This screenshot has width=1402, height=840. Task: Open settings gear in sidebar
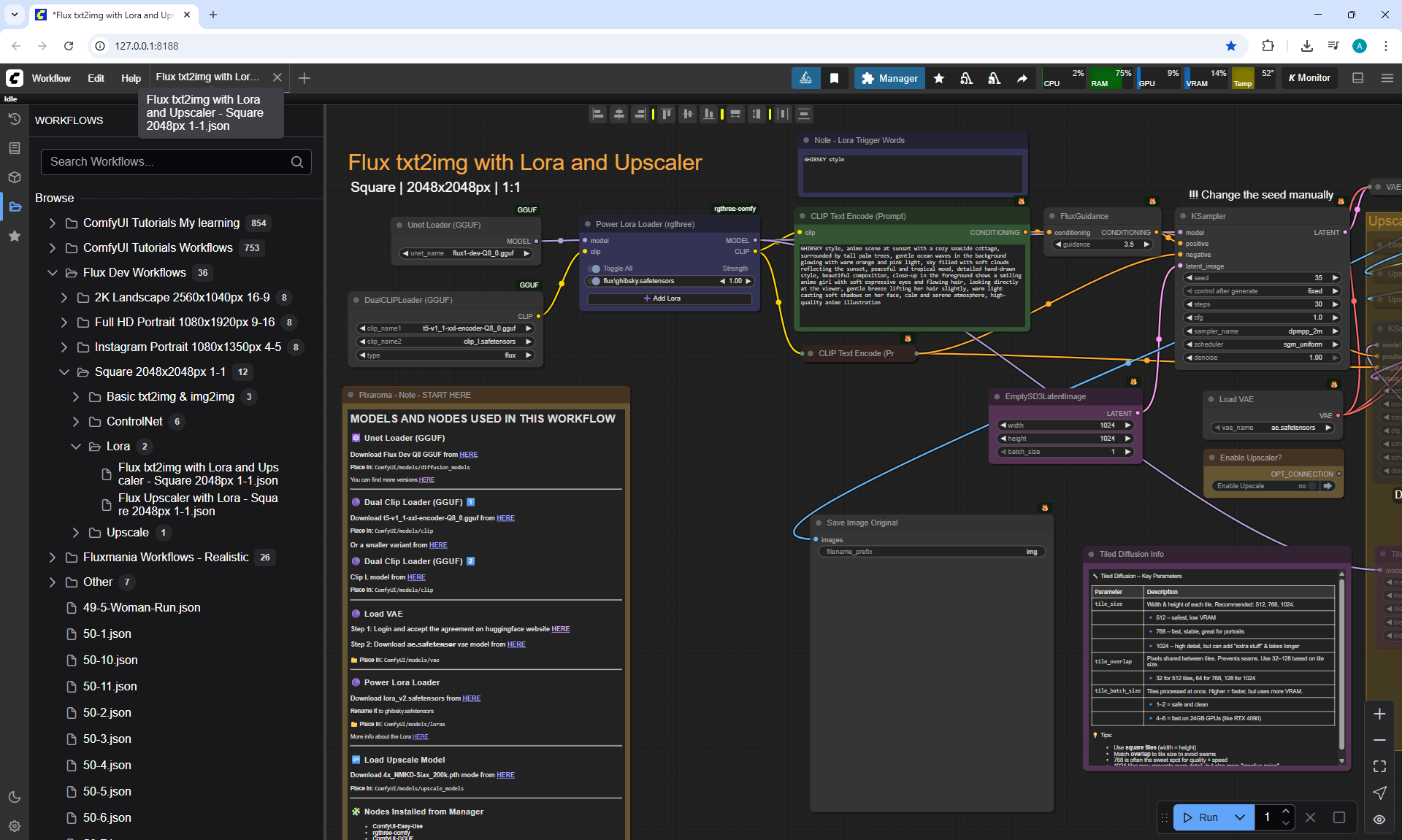tap(15, 826)
